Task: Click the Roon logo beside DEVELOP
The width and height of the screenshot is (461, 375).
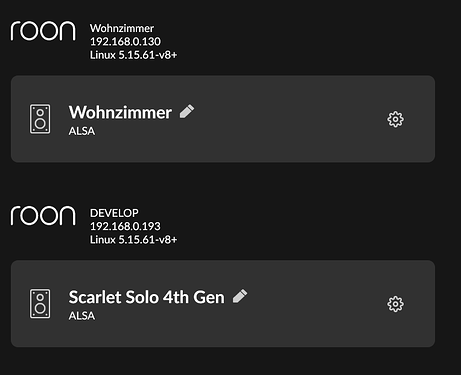Action: pos(43,216)
